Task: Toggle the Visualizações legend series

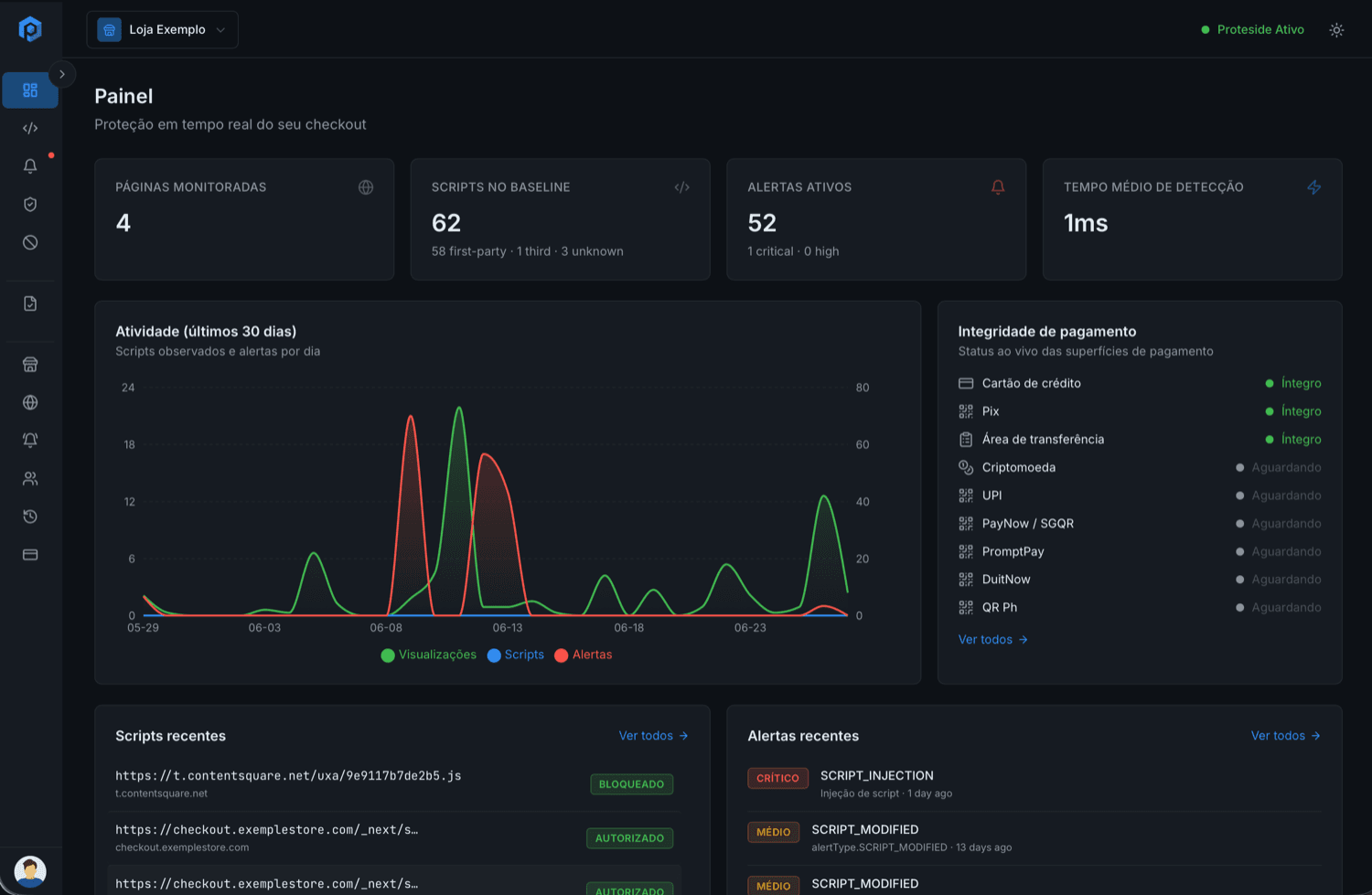Action: tap(428, 655)
